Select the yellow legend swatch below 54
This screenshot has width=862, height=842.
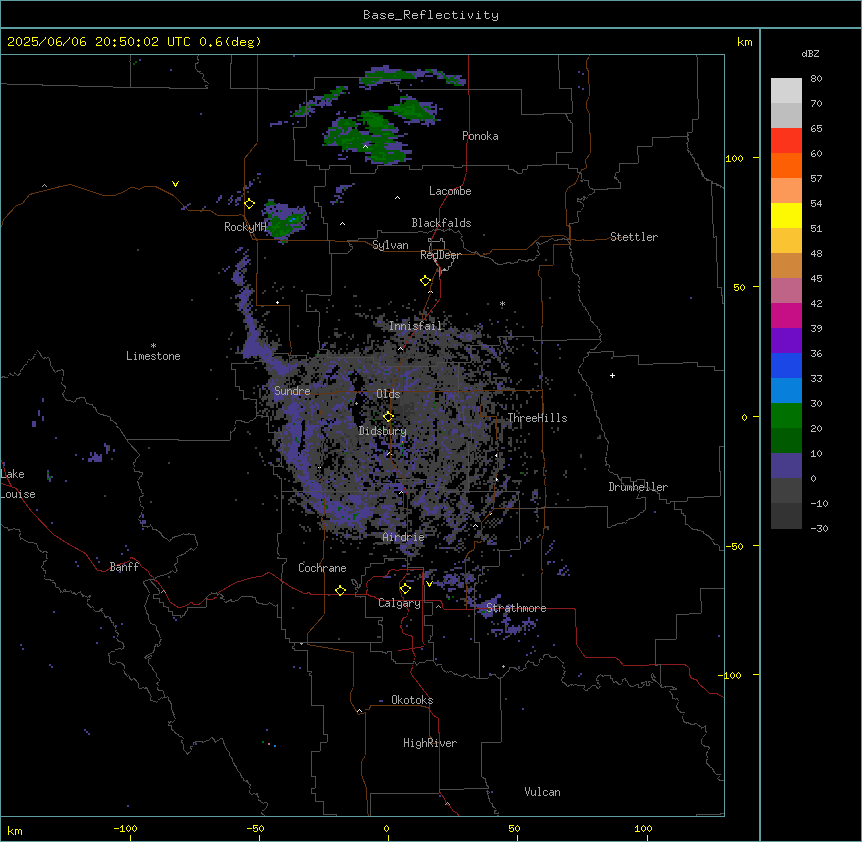[x=786, y=215]
